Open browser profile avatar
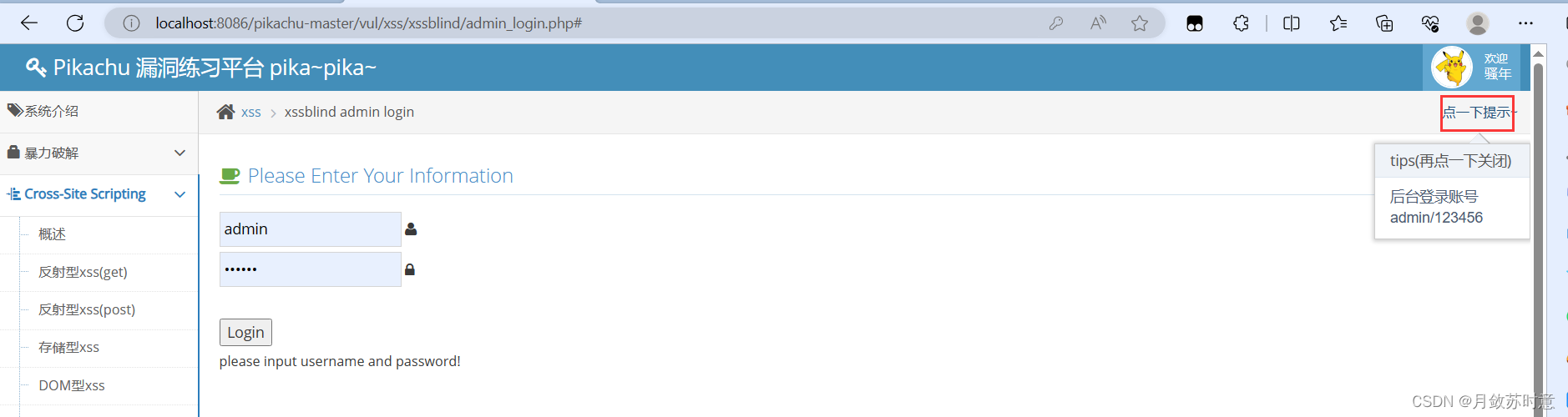 click(x=1478, y=23)
